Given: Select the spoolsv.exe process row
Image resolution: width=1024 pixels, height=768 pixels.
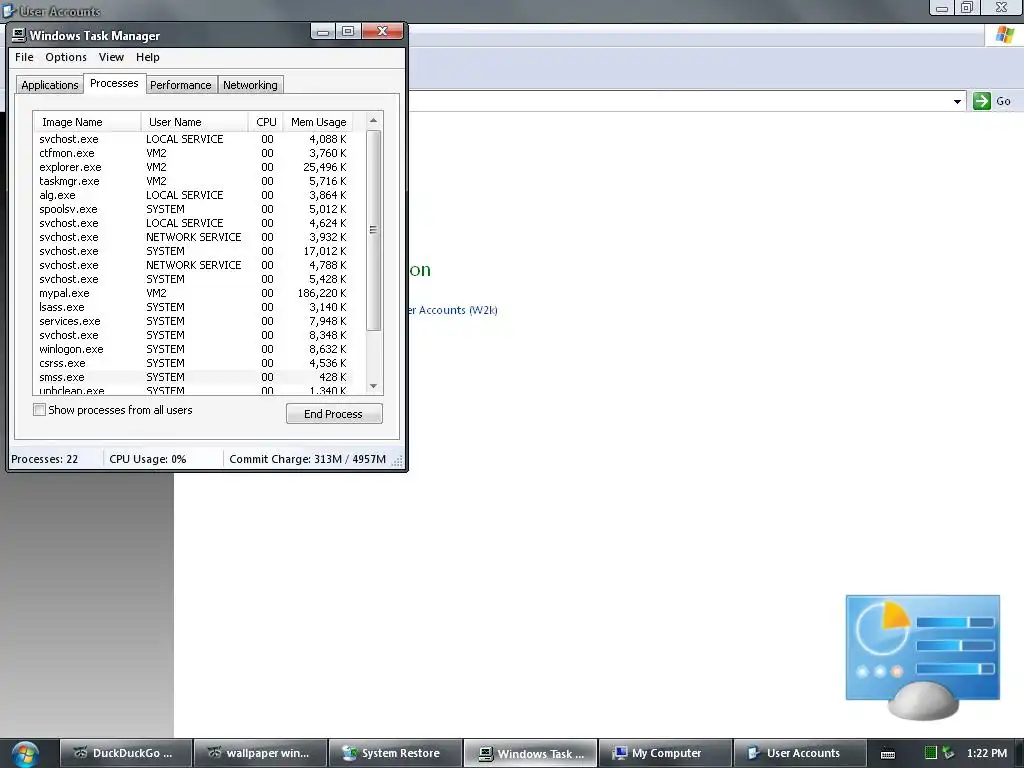Looking at the screenshot, I should (193, 209).
